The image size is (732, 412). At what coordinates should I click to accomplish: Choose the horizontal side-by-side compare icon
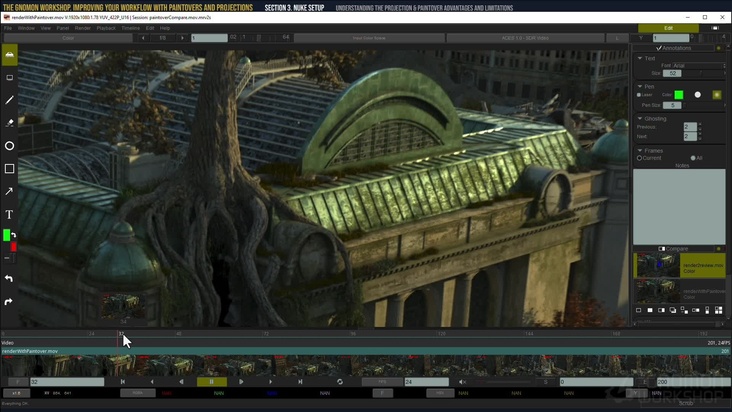pos(696,310)
